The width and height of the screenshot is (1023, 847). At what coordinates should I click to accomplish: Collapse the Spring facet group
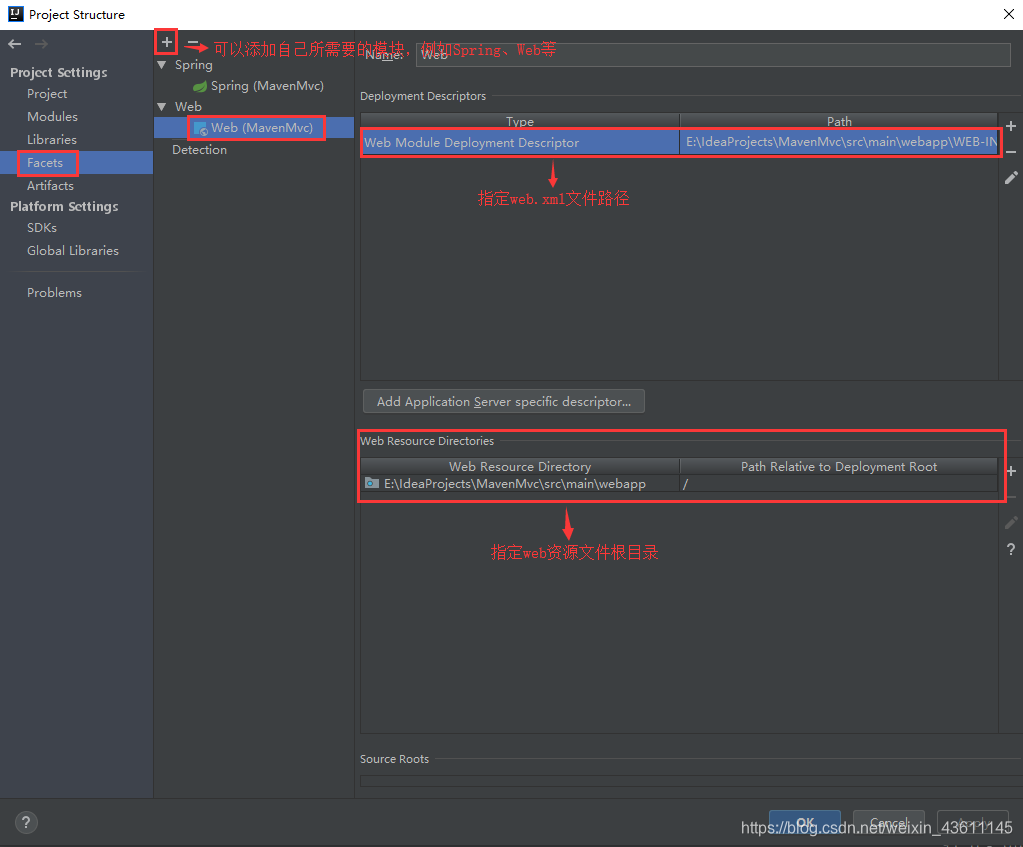(x=162, y=65)
